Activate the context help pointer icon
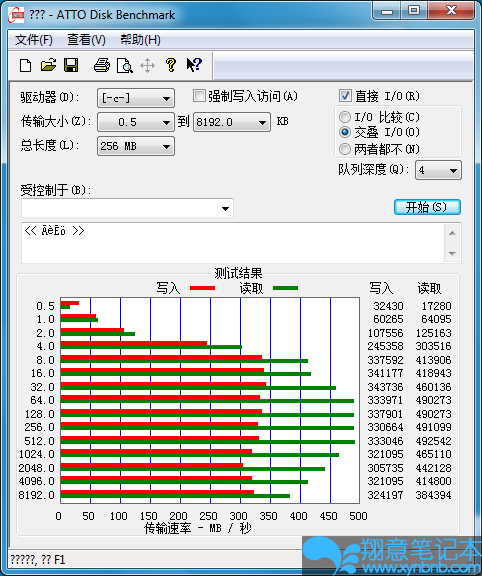Viewport: 482px width, 576px height. click(x=194, y=65)
